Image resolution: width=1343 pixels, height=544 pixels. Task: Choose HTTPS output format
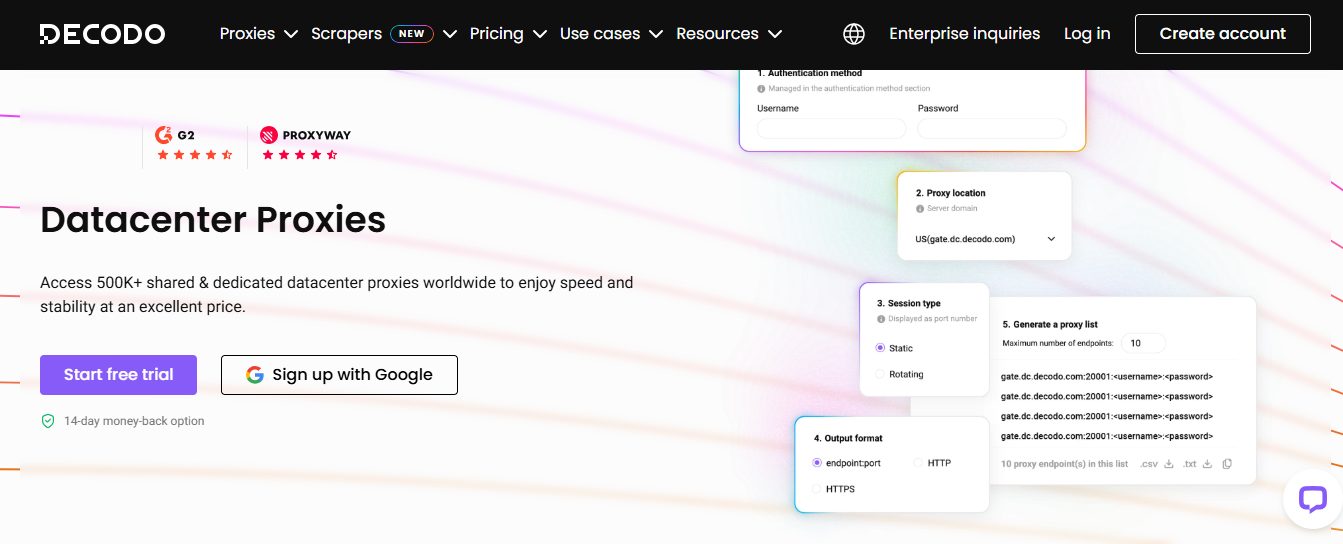pyautogui.click(x=817, y=489)
